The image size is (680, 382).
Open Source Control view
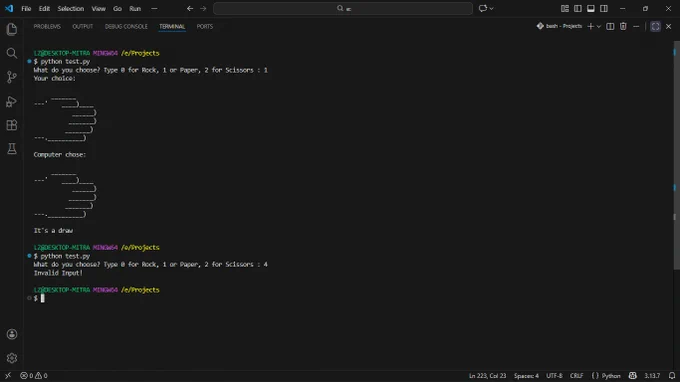click(x=12, y=77)
